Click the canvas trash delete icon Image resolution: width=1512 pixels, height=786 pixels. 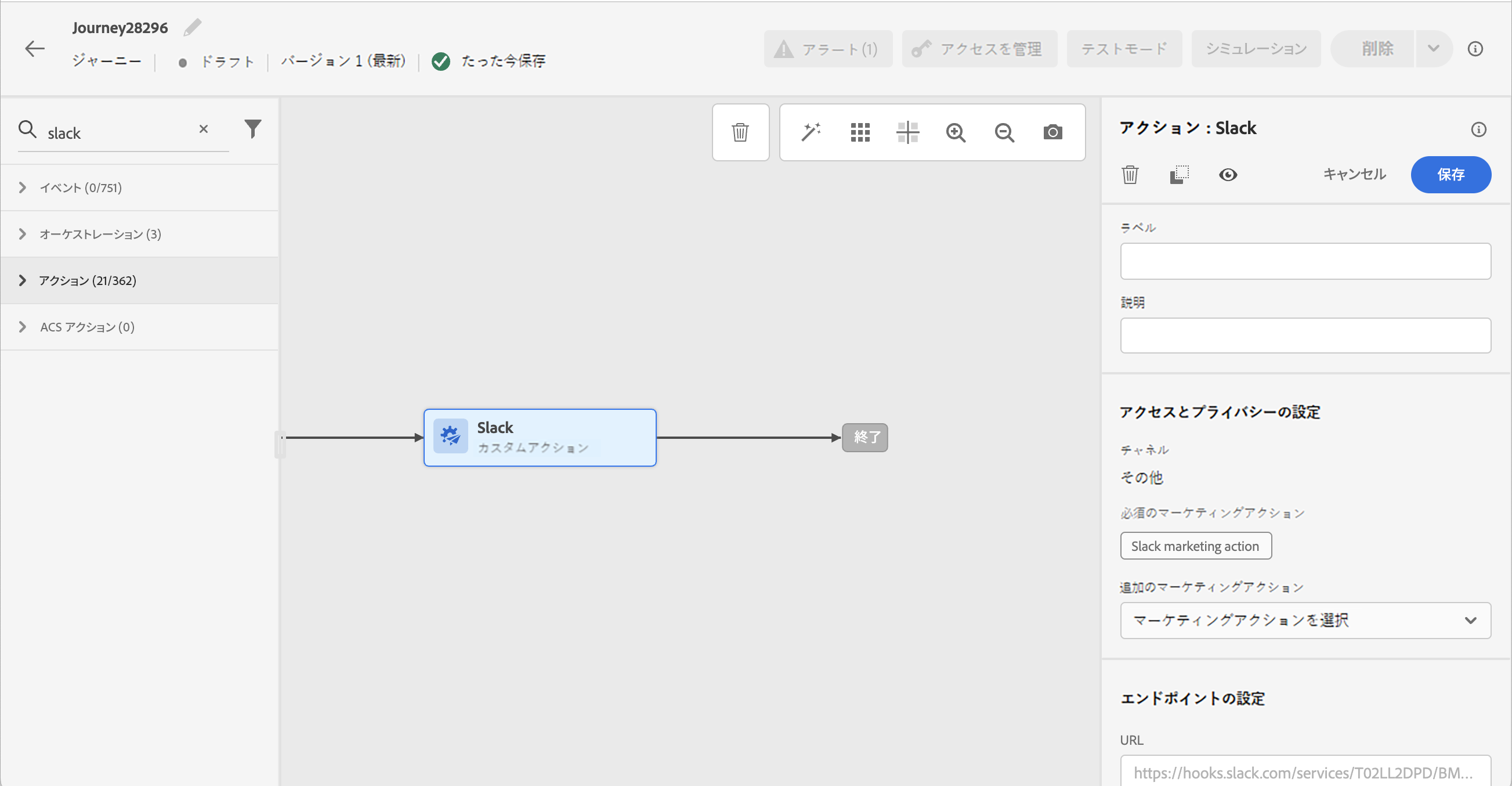click(740, 132)
